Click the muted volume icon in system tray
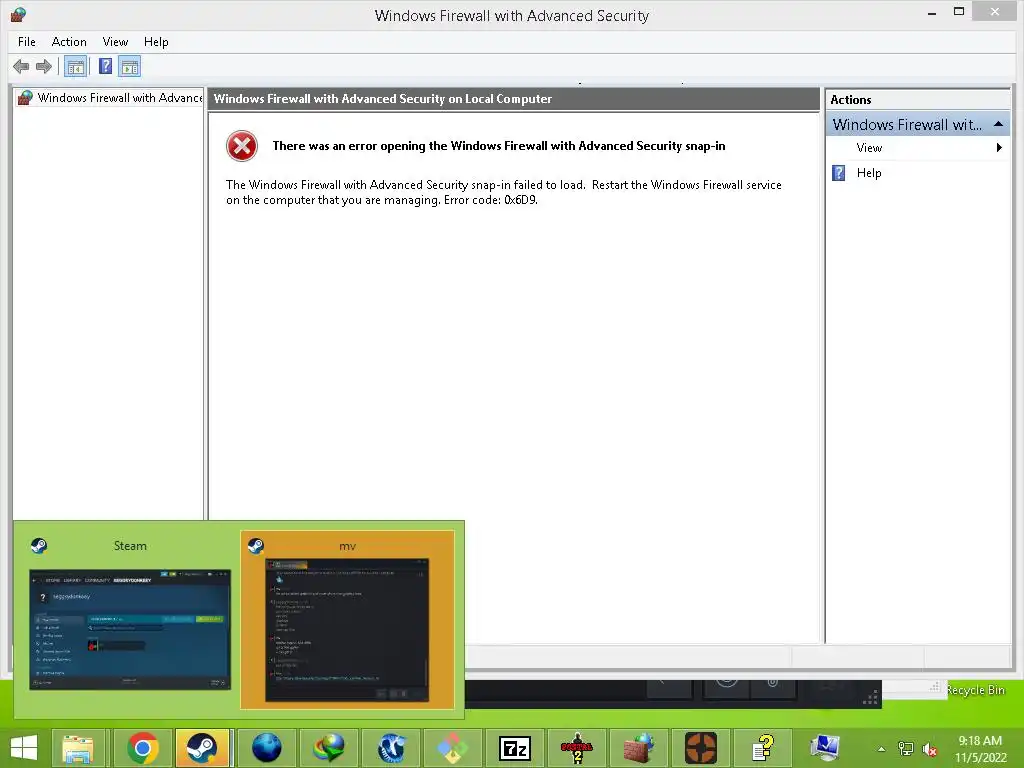The height and width of the screenshot is (768, 1024). coord(929,748)
